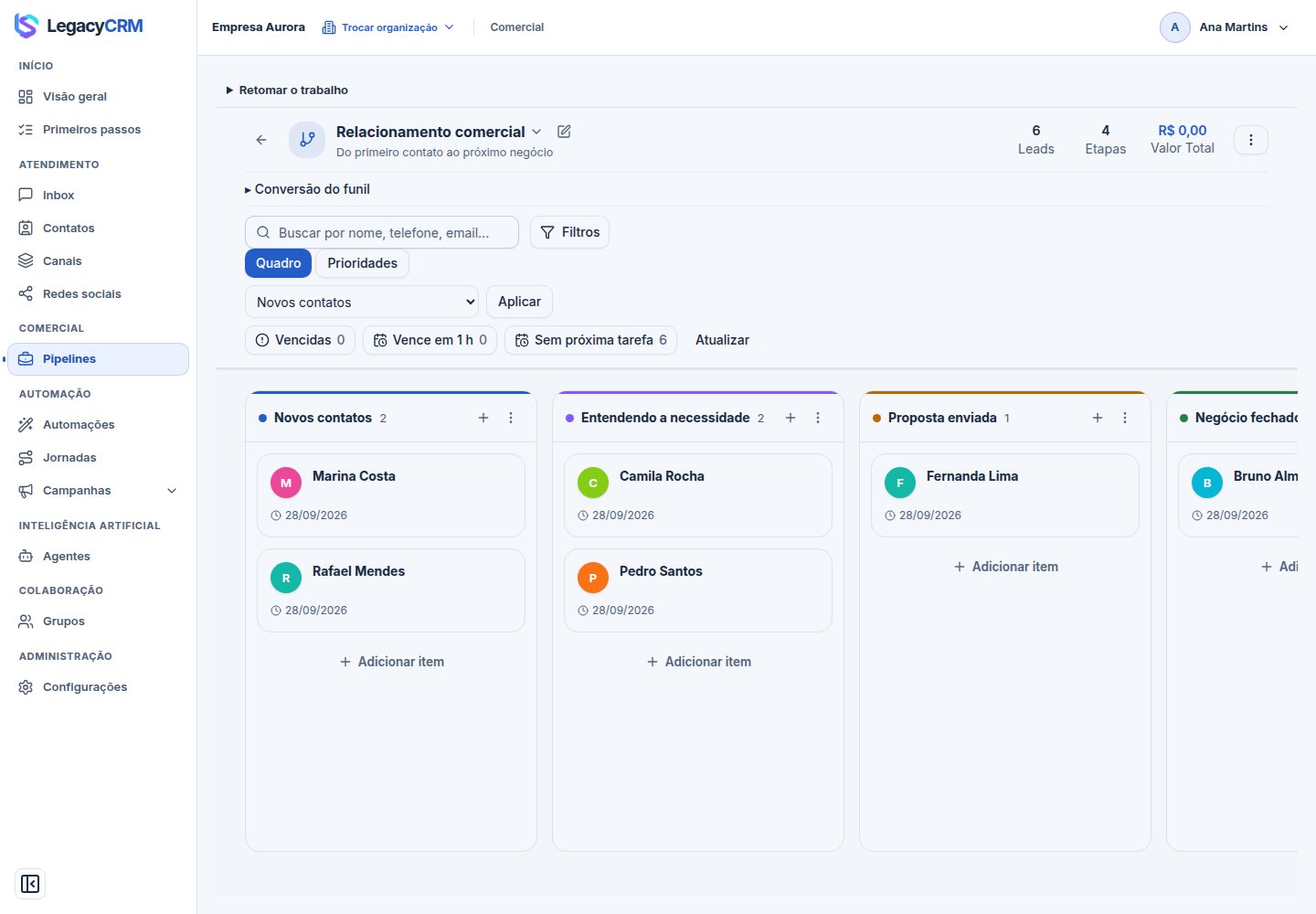
Task: Click Adicionar item under Novos contatos
Action: pyautogui.click(x=391, y=662)
